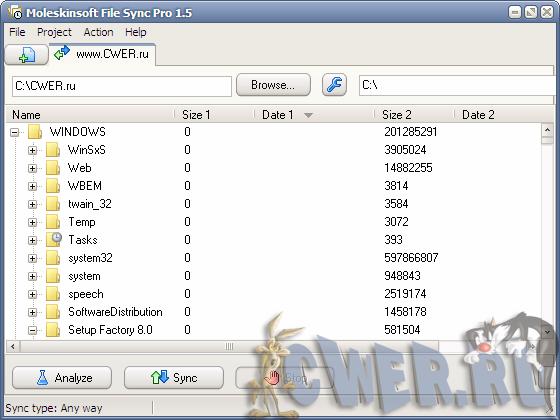Click the Web folder icon

[53, 168]
